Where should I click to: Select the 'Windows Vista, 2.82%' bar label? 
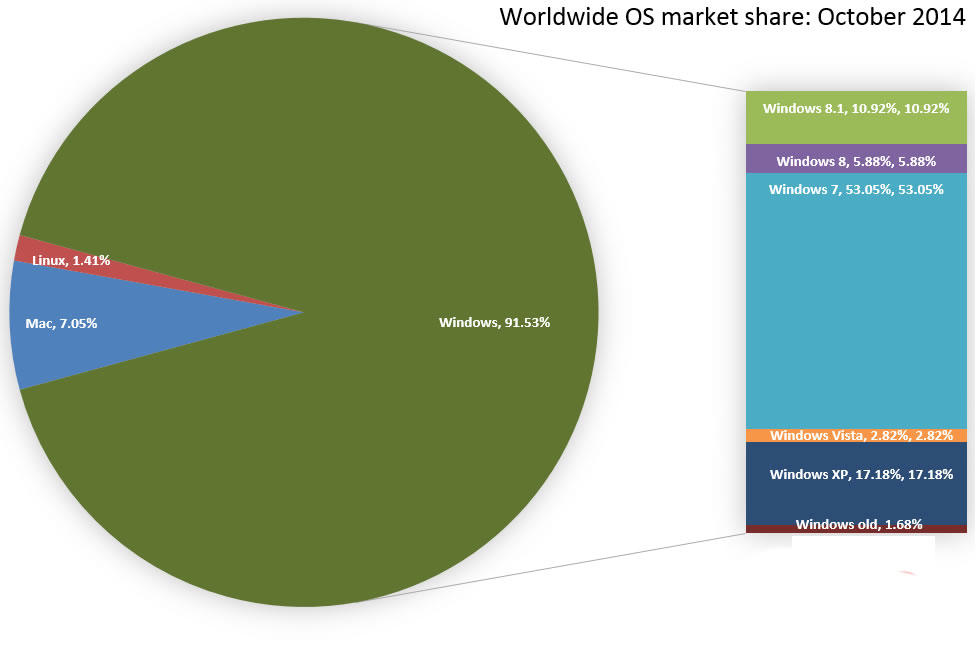click(861, 435)
